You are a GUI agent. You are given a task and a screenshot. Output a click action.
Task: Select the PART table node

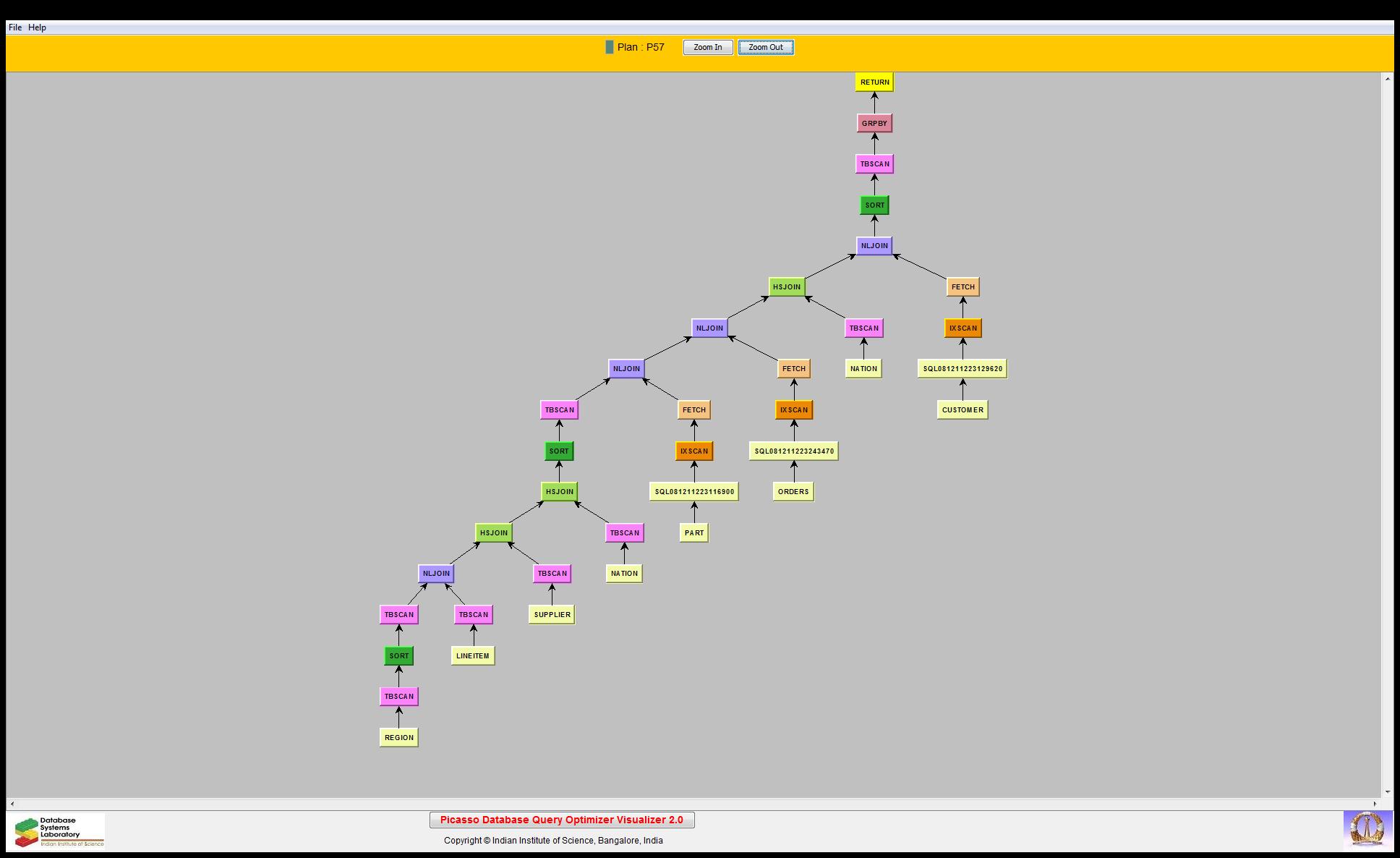click(x=693, y=533)
